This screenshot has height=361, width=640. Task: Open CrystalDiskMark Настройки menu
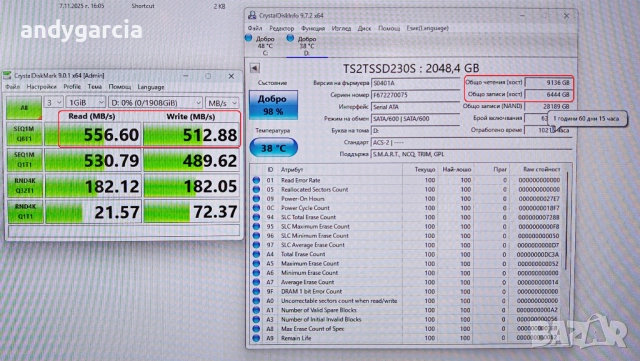pyautogui.click(x=41, y=87)
